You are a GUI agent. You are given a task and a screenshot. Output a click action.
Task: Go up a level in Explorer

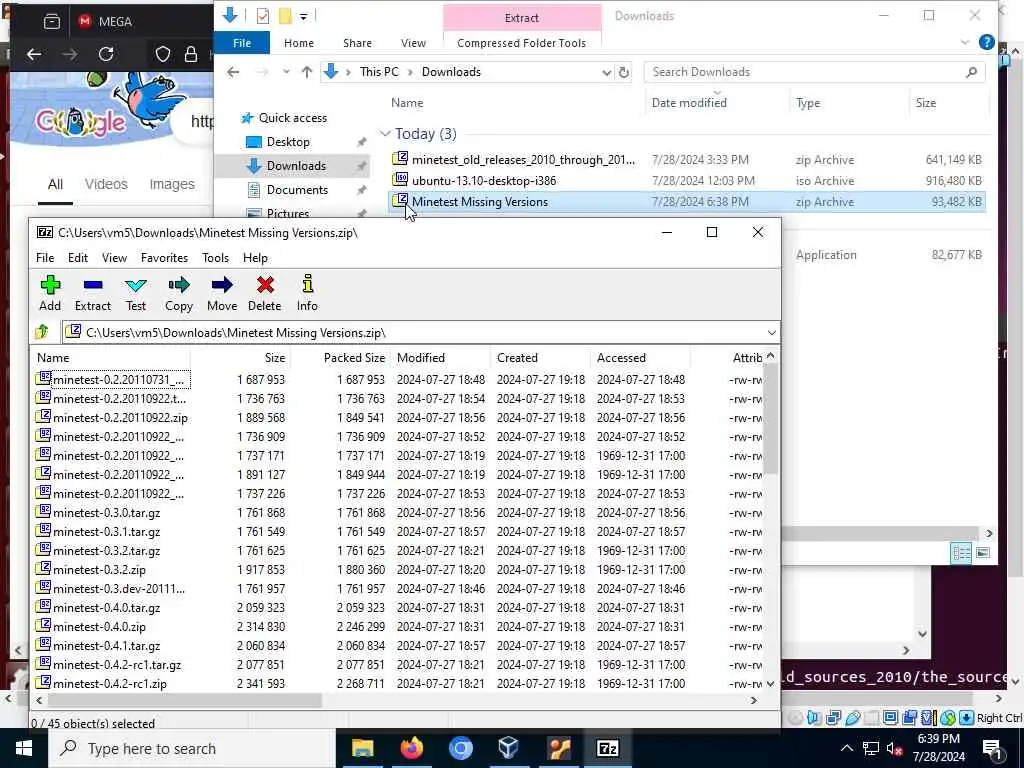click(306, 72)
